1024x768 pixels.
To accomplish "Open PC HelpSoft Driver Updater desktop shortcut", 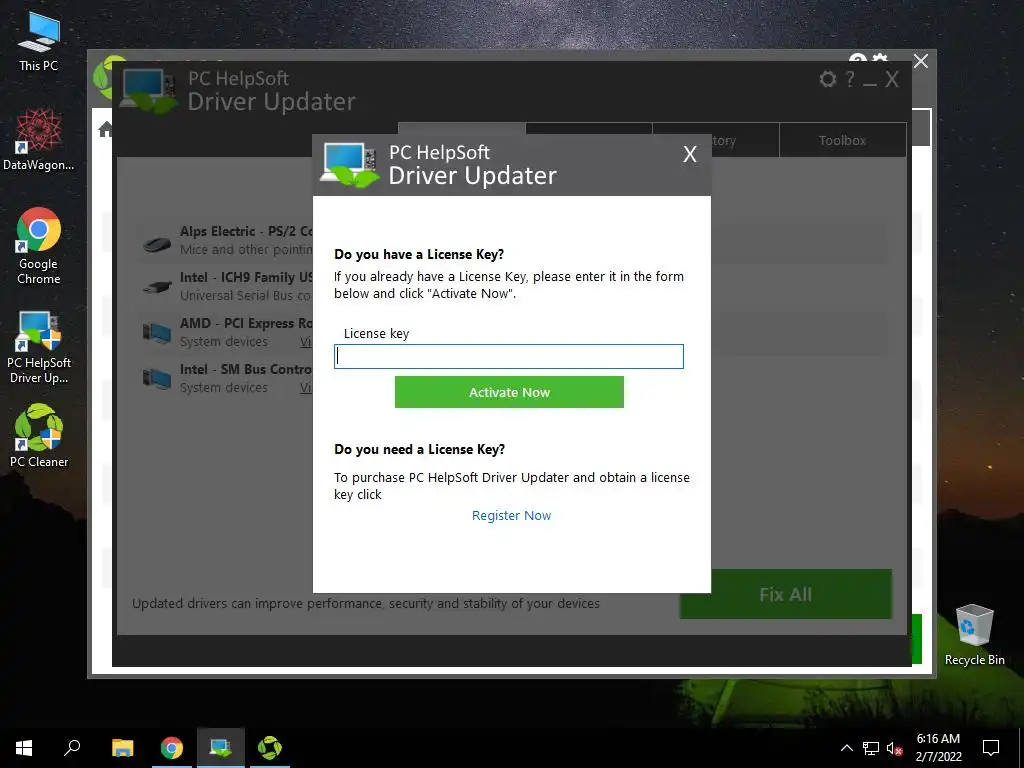I will pos(39,347).
